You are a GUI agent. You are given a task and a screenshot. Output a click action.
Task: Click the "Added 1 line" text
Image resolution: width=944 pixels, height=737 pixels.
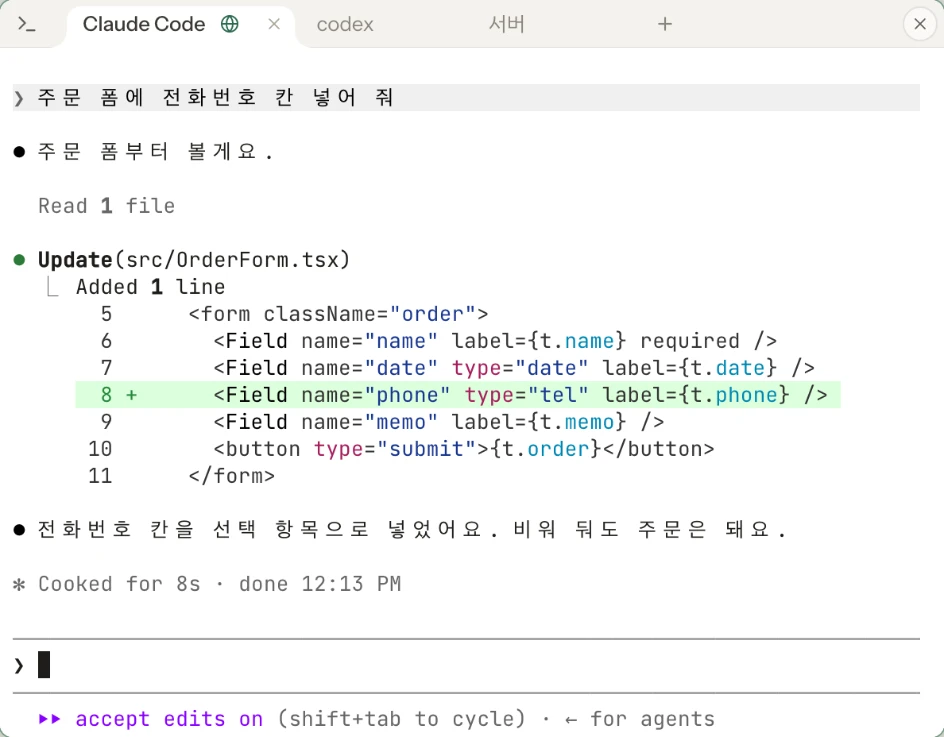(151, 287)
